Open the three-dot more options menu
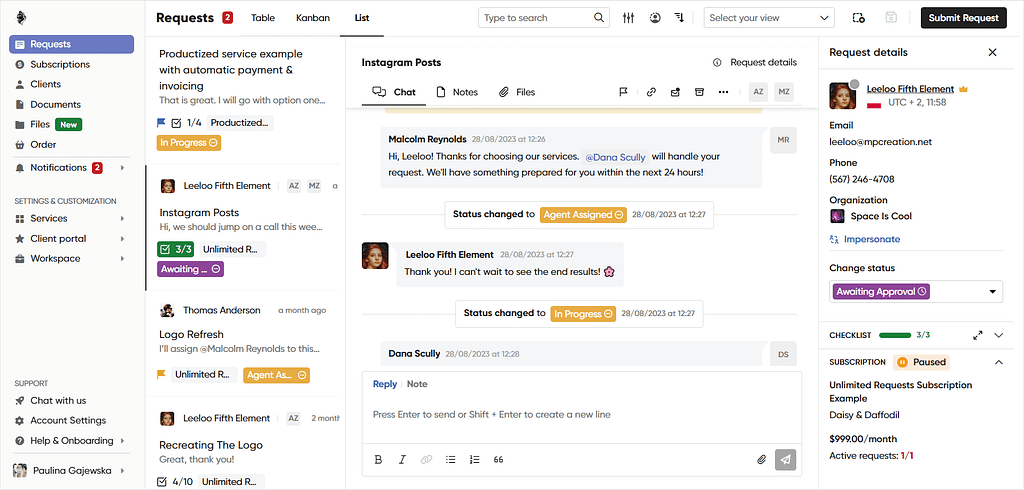1024x490 pixels. (723, 92)
